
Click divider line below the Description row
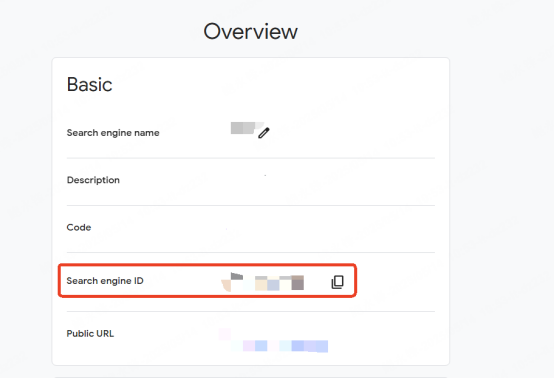[x=251, y=205]
